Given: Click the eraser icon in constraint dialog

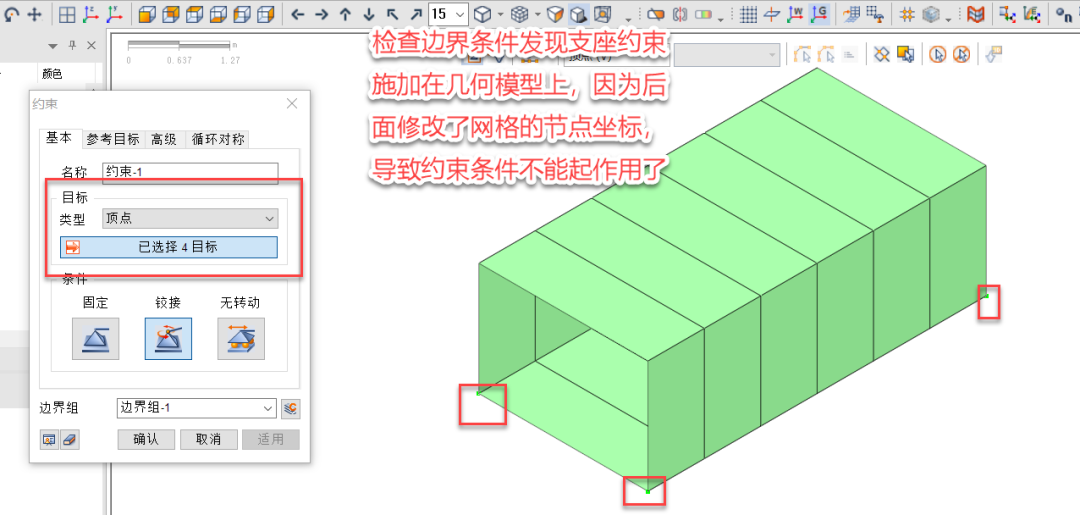Looking at the screenshot, I should click(70, 440).
